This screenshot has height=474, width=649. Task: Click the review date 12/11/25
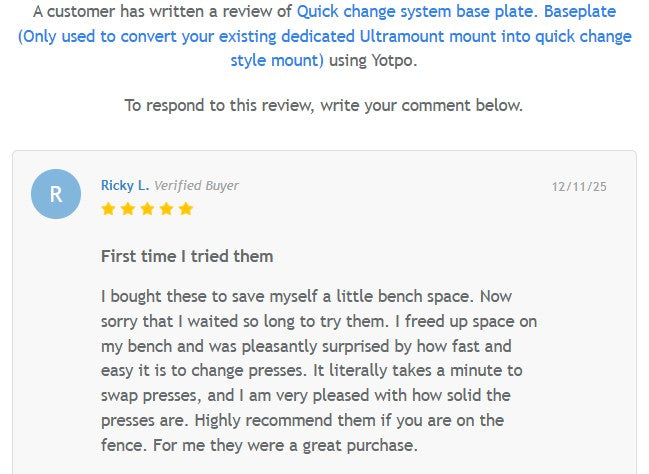tap(579, 186)
